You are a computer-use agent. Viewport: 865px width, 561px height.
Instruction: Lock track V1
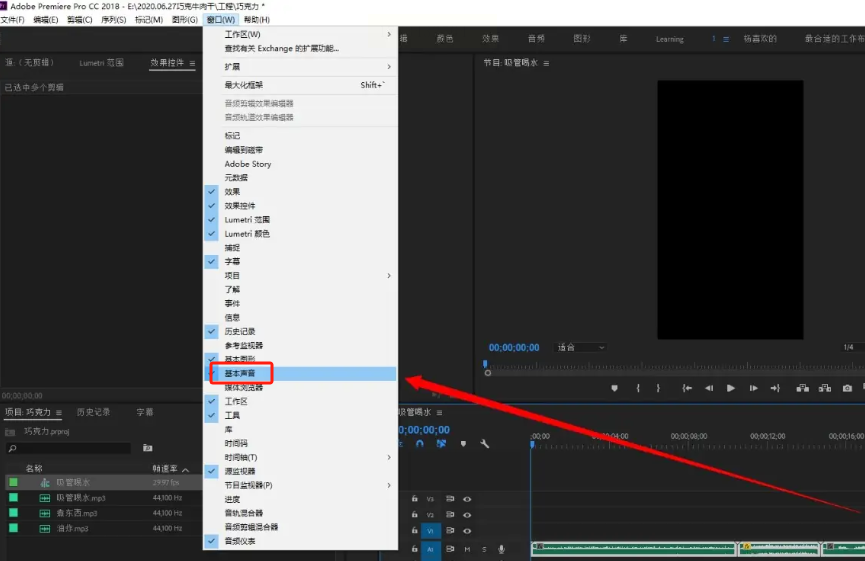tap(414, 531)
